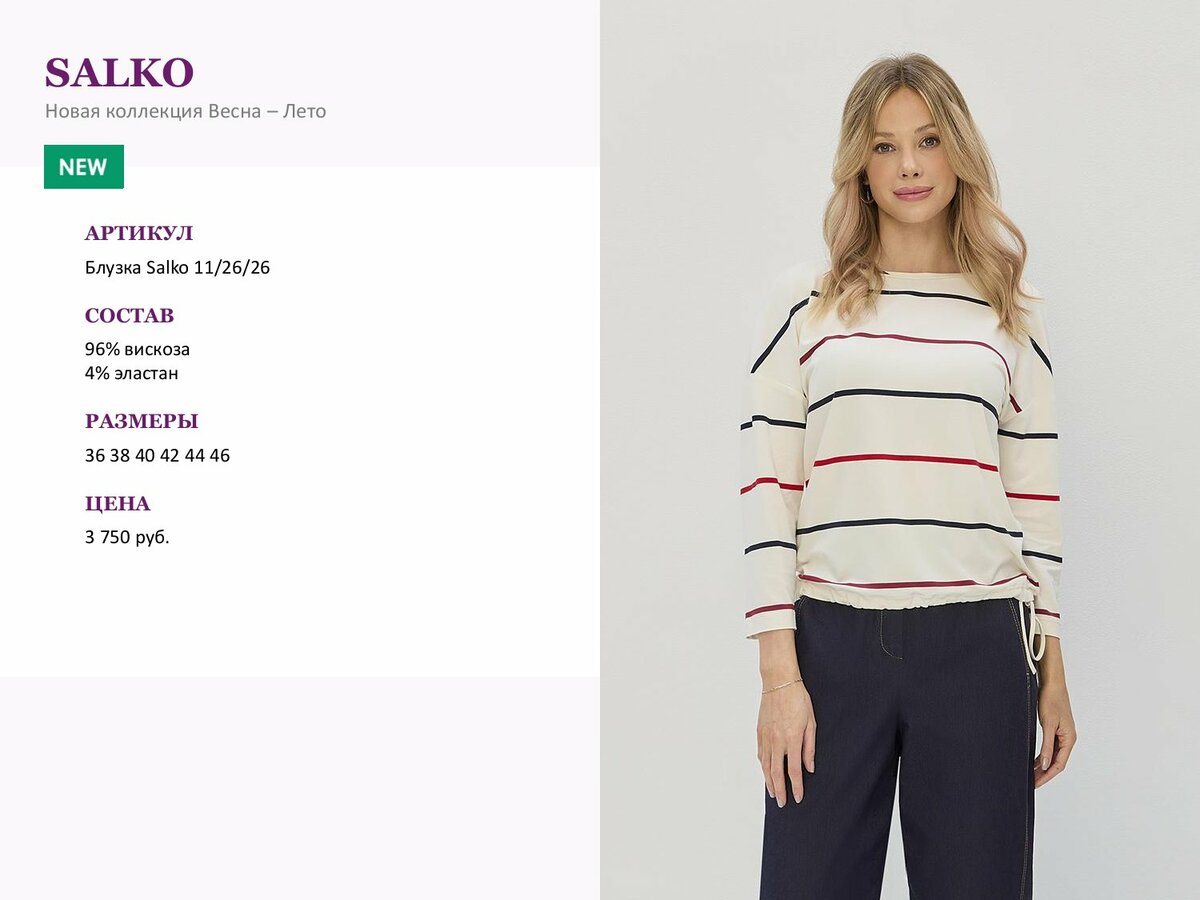Choose size 40
The image size is (1200, 900).
(x=145, y=456)
